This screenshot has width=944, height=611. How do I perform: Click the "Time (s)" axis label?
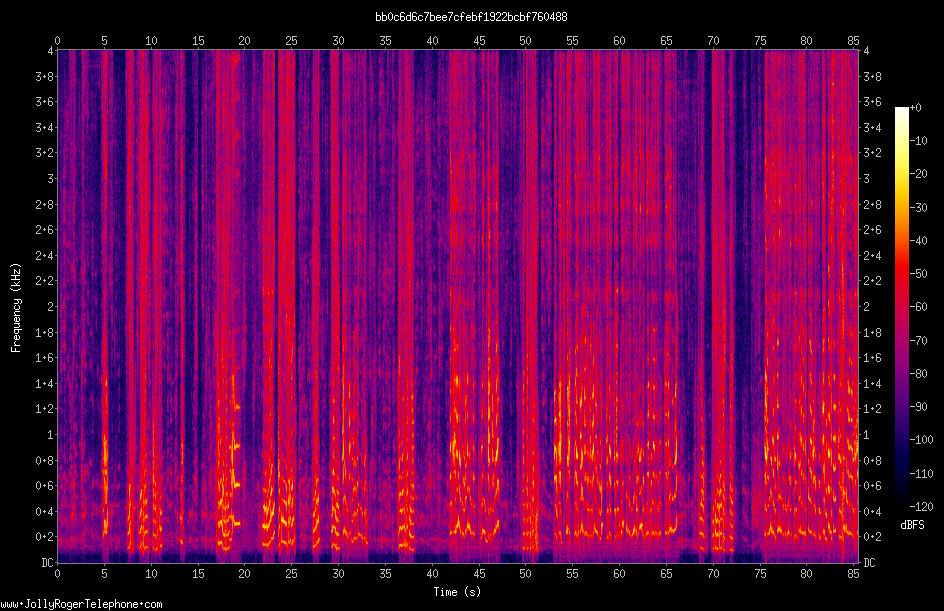click(457, 592)
